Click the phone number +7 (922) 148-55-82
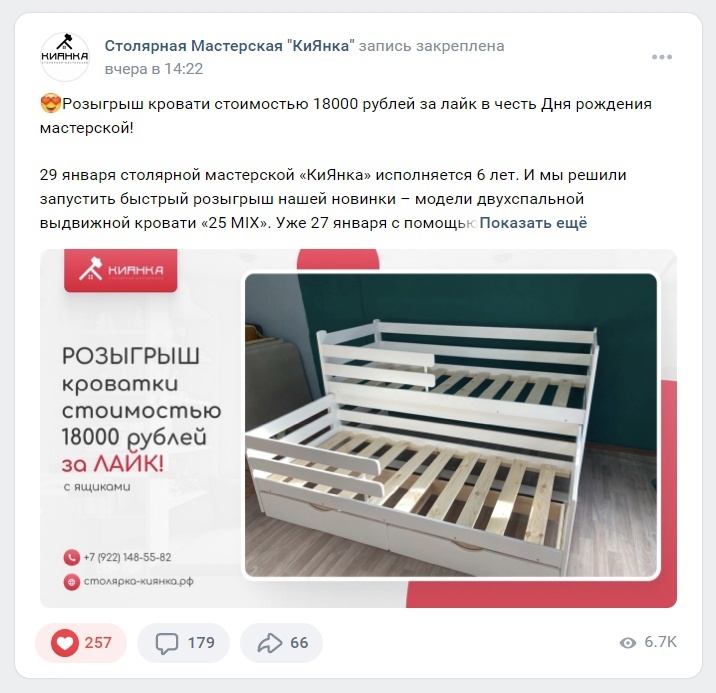Screen dimensions: 716x693 coord(127,557)
